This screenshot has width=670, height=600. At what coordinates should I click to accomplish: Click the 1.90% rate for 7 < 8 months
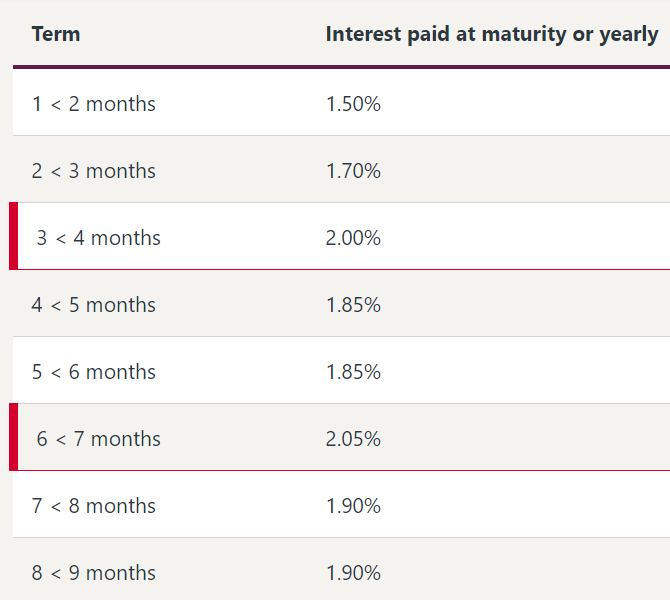[353, 506]
